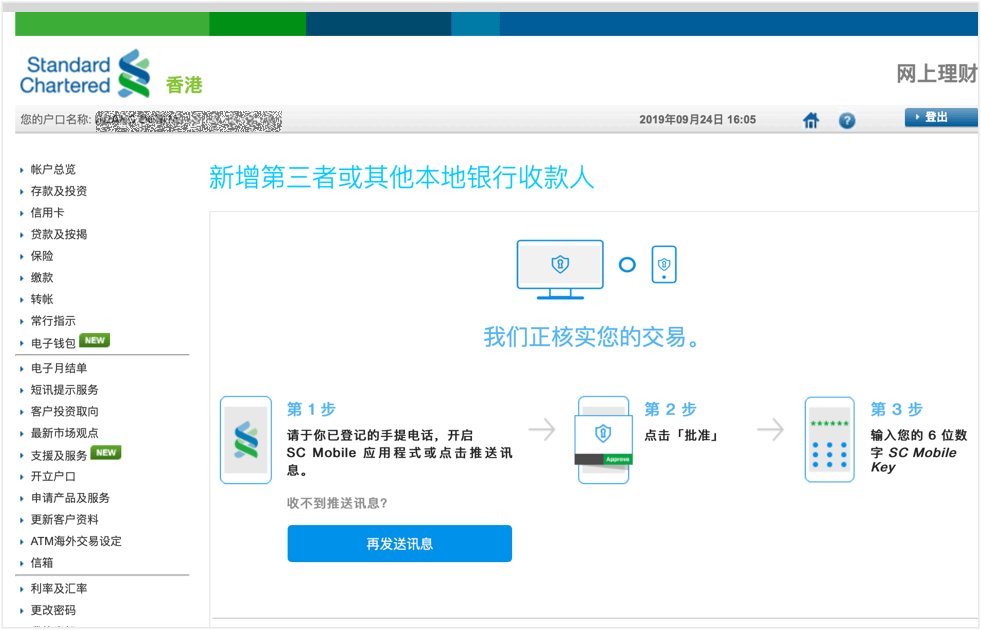The height and width of the screenshot is (630, 981).
Task: Go to the home page icon
Action: (x=811, y=120)
